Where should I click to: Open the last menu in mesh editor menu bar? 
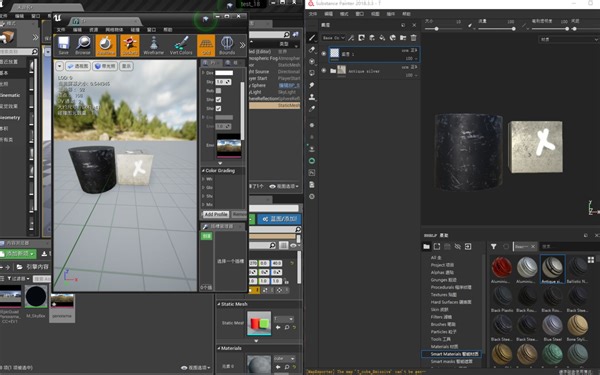click(x=168, y=29)
